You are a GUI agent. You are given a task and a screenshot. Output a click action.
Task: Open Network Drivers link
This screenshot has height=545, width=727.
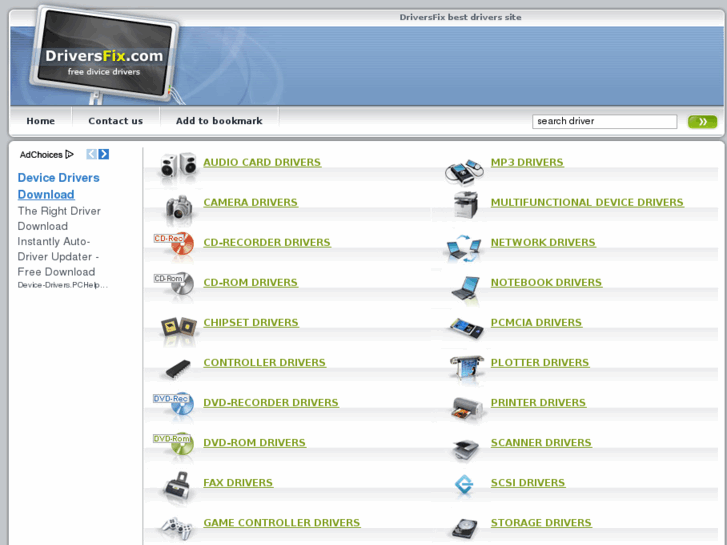click(x=543, y=242)
